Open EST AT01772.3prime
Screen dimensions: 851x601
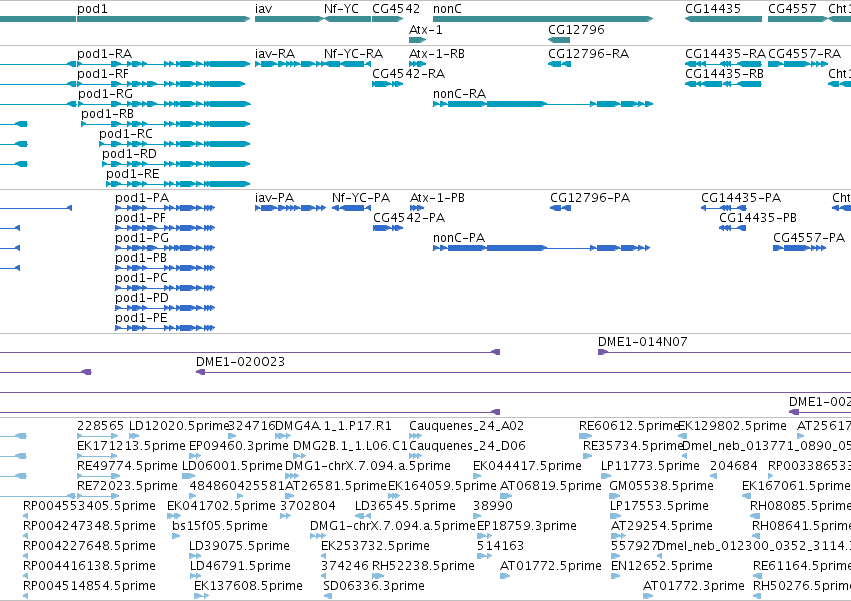tap(694, 586)
